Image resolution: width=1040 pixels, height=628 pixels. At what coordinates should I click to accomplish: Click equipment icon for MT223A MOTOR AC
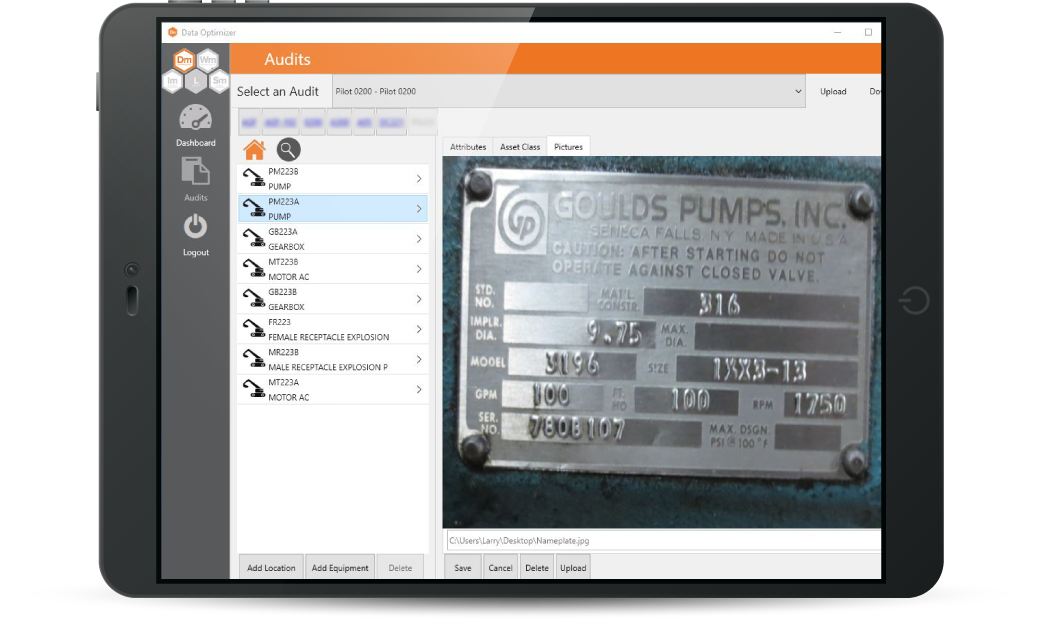[253, 389]
